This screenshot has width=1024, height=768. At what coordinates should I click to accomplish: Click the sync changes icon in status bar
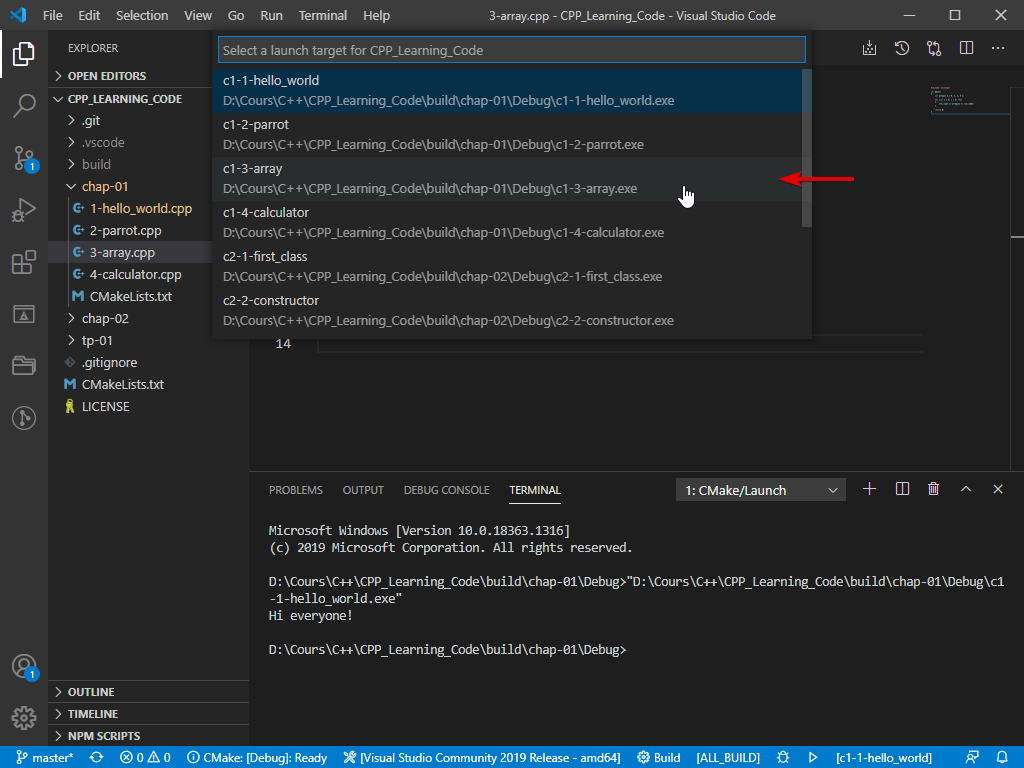point(97,758)
